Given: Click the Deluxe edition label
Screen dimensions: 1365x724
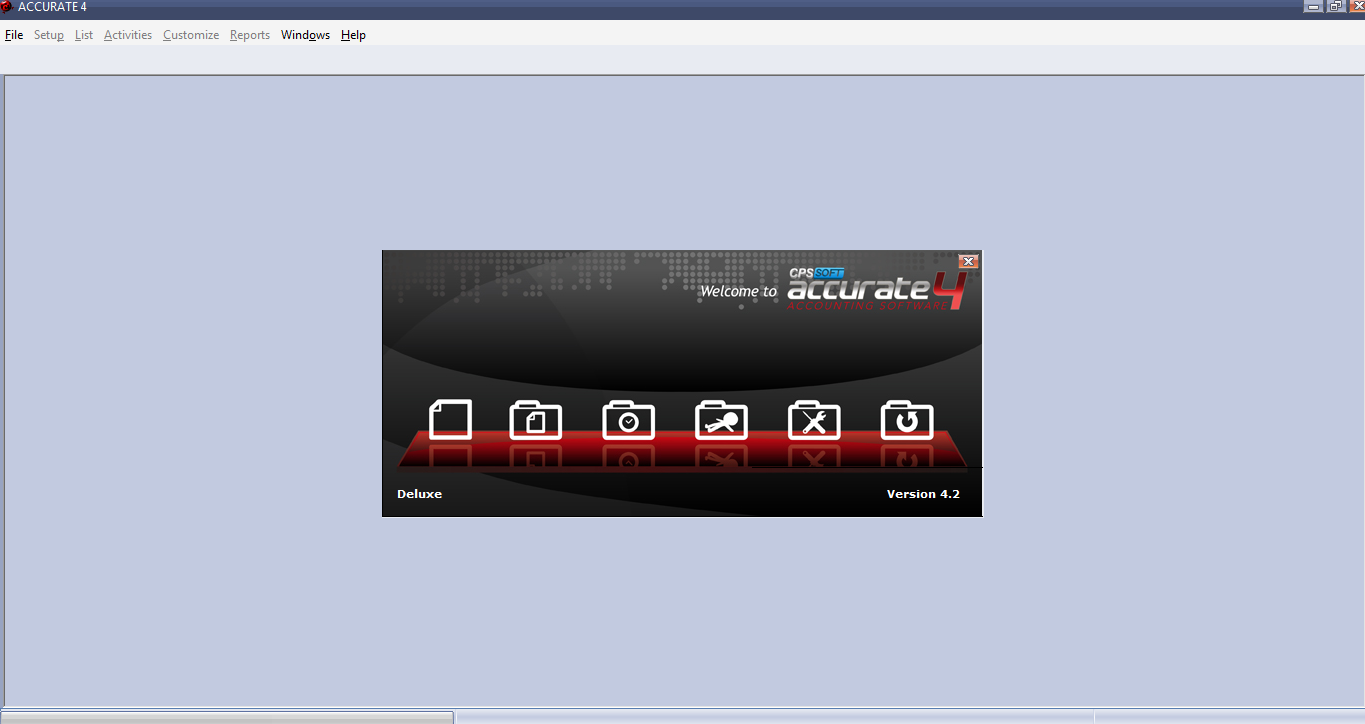Looking at the screenshot, I should (x=419, y=493).
